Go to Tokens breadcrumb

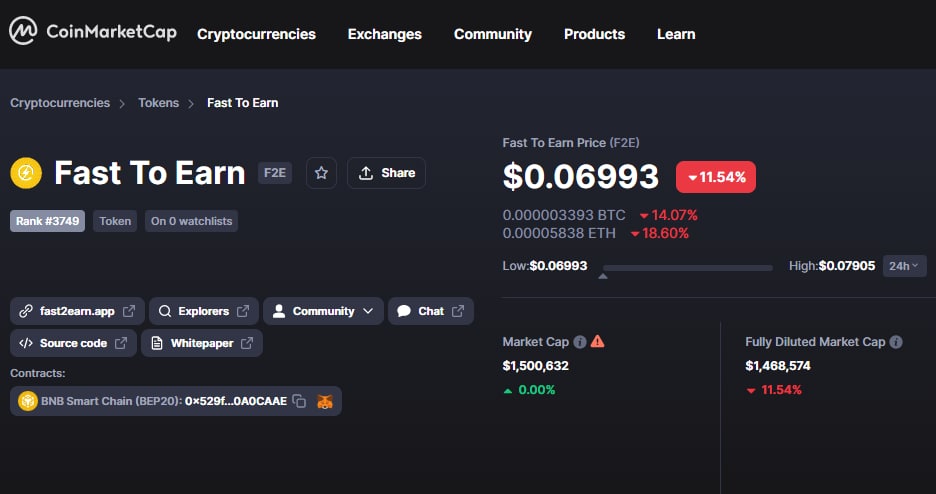point(159,103)
